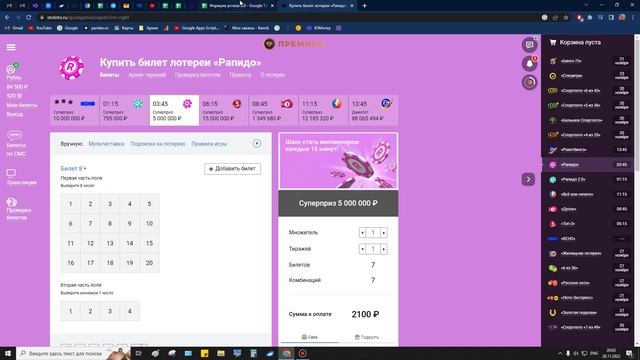
Task: Open Билеты по СМС icon in sidebar
Action: click(x=14, y=135)
